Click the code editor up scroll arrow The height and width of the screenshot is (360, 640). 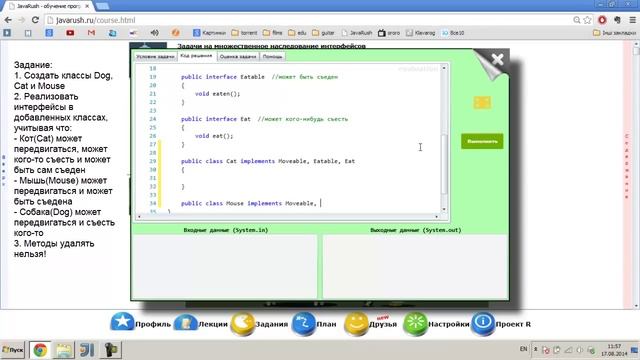point(444,68)
